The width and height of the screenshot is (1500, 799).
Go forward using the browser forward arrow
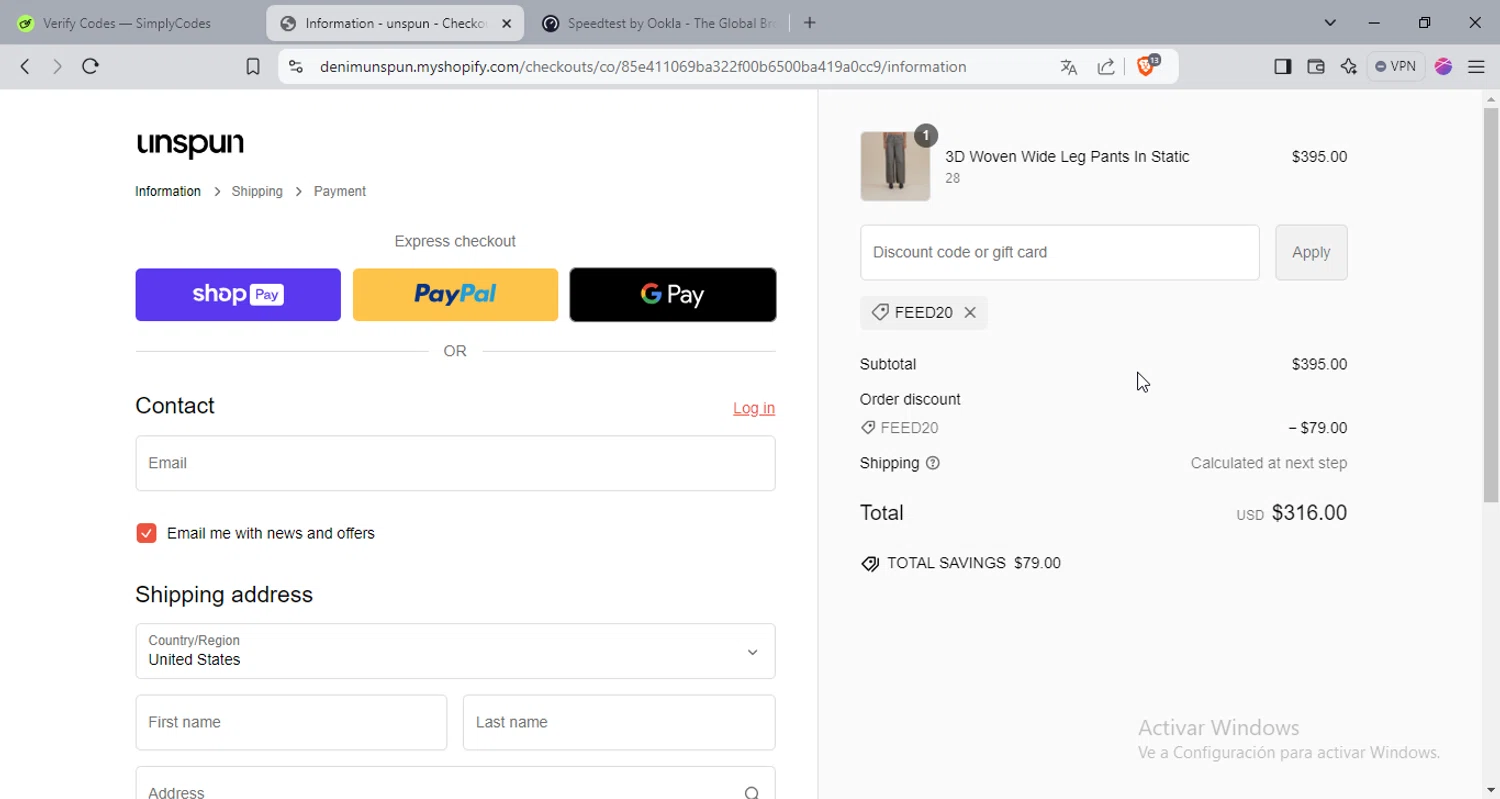[57, 66]
